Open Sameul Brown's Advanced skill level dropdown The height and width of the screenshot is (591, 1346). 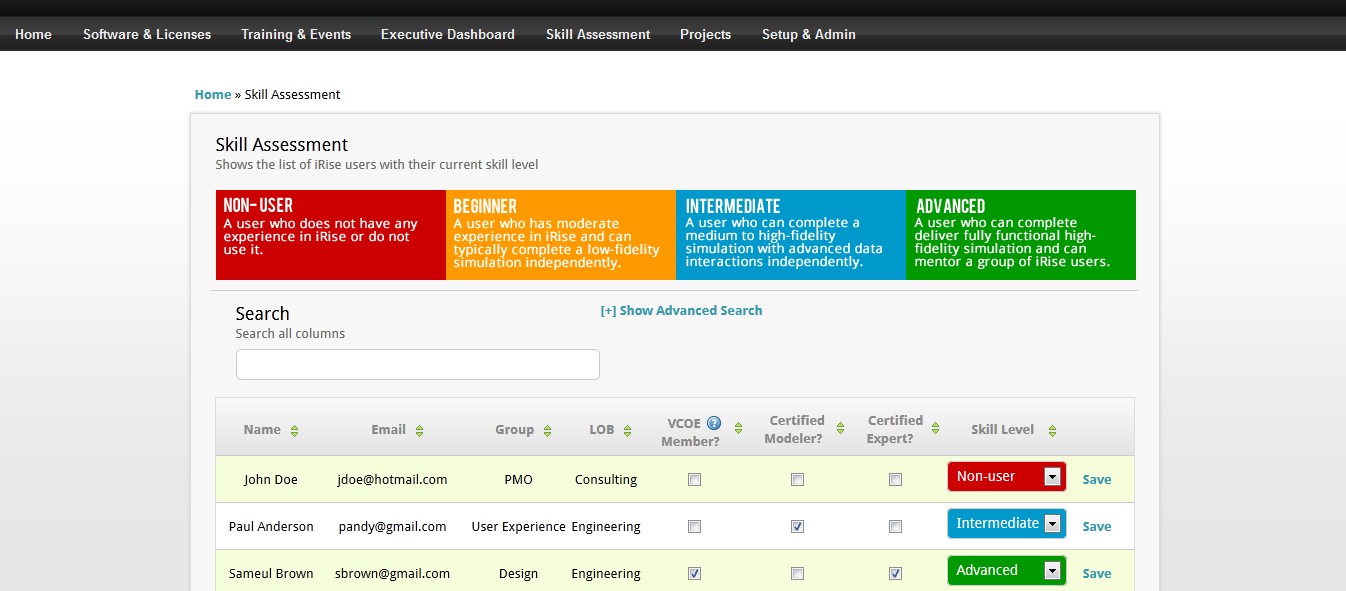click(x=1007, y=571)
